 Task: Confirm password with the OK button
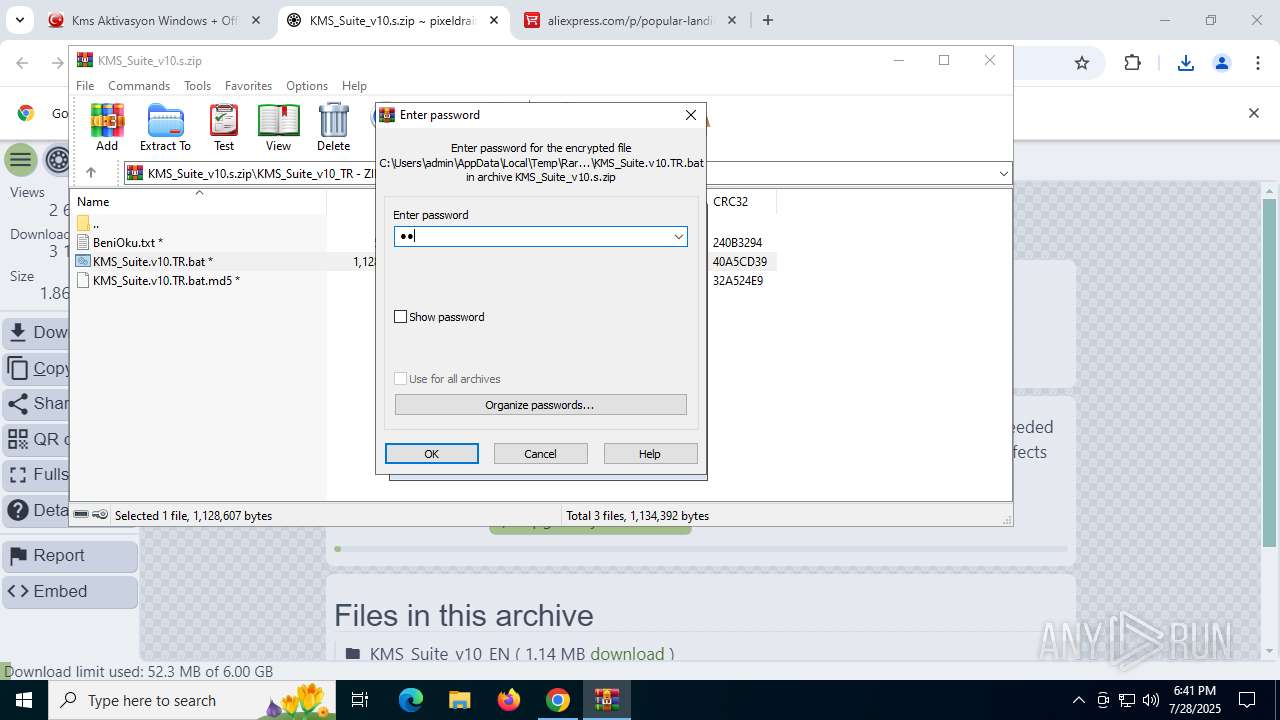pos(432,454)
